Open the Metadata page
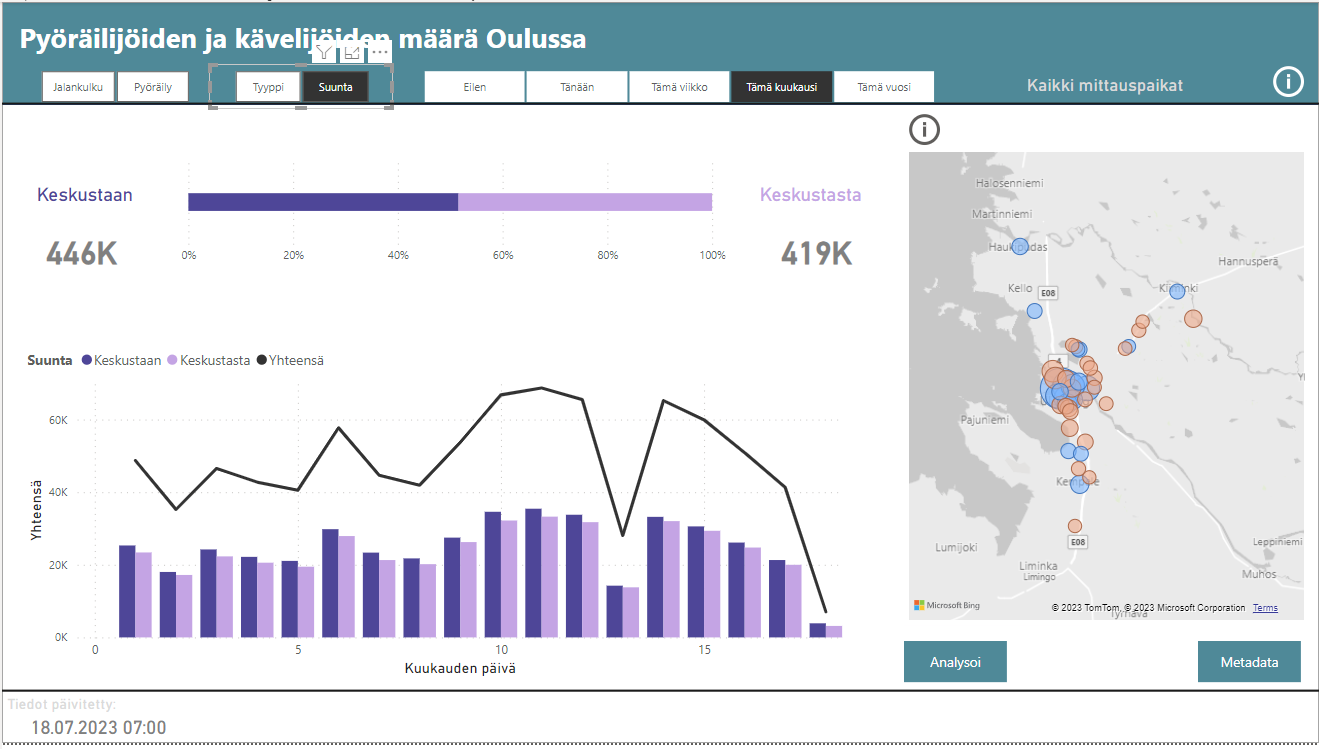1319x749 pixels. point(1249,661)
